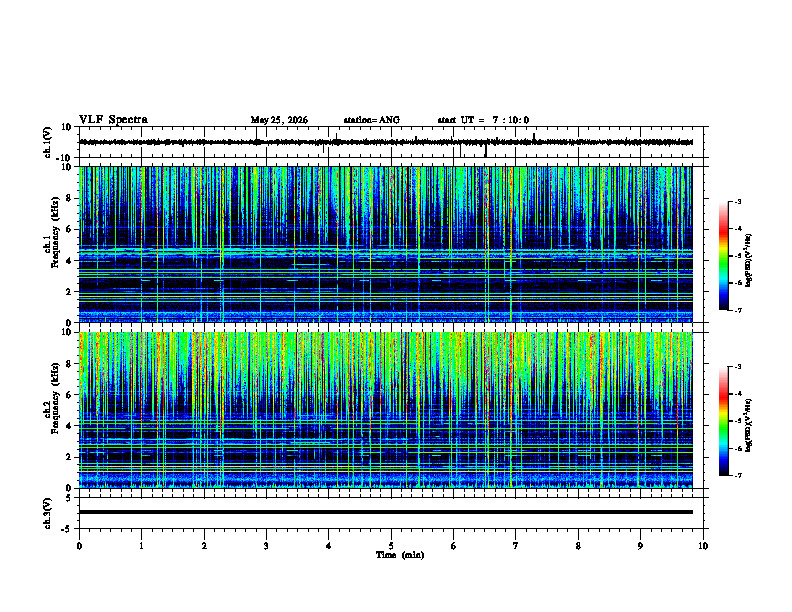This screenshot has width=792, height=612.
Task: Click the start UT time label
Action: [483, 120]
